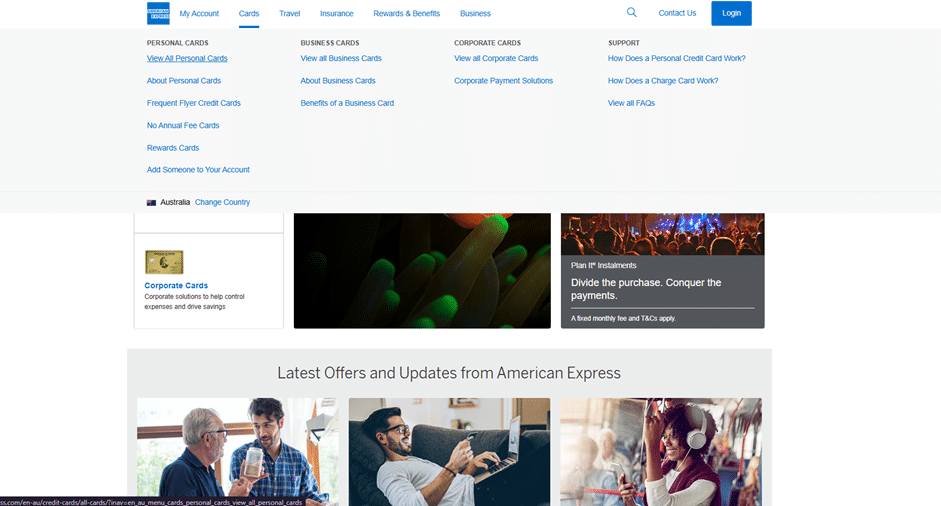Viewport: 941px width, 506px height.
Task: Click the Change Country link
Action: pos(222,202)
